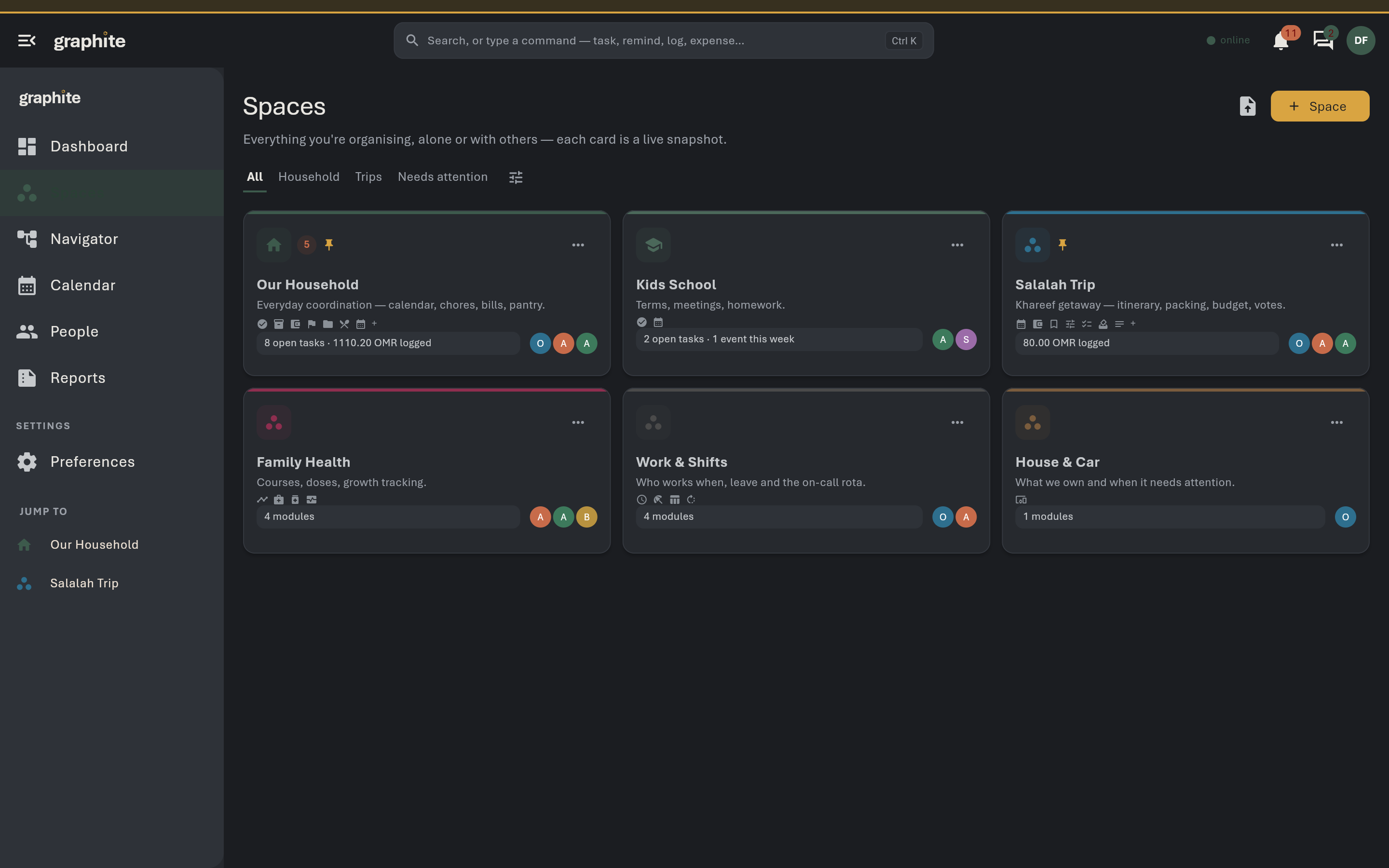Image resolution: width=1389 pixels, height=868 pixels.
Task: Open the chat messages icon
Action: point(1323,41)
